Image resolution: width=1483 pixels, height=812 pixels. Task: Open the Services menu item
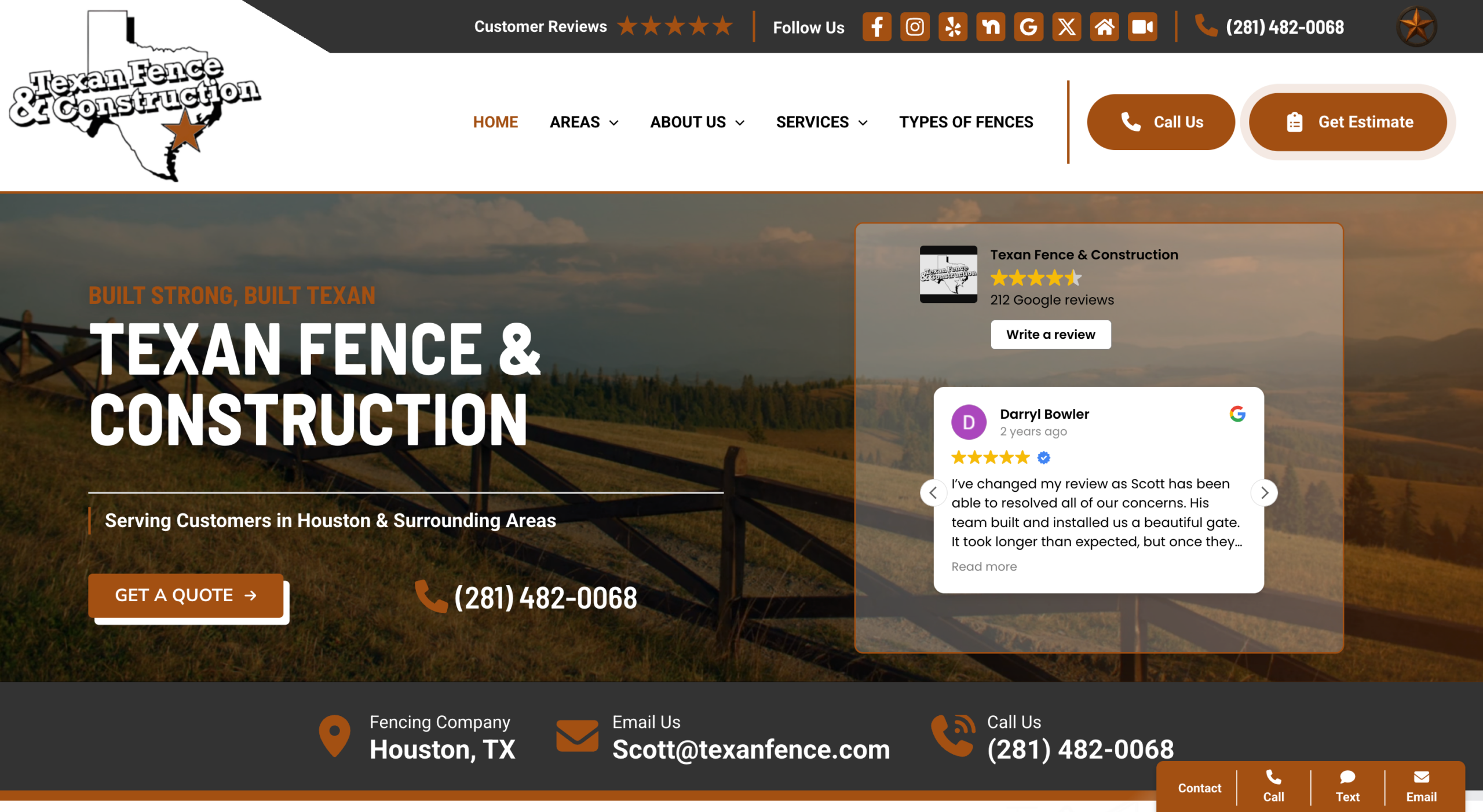[812, 122]
